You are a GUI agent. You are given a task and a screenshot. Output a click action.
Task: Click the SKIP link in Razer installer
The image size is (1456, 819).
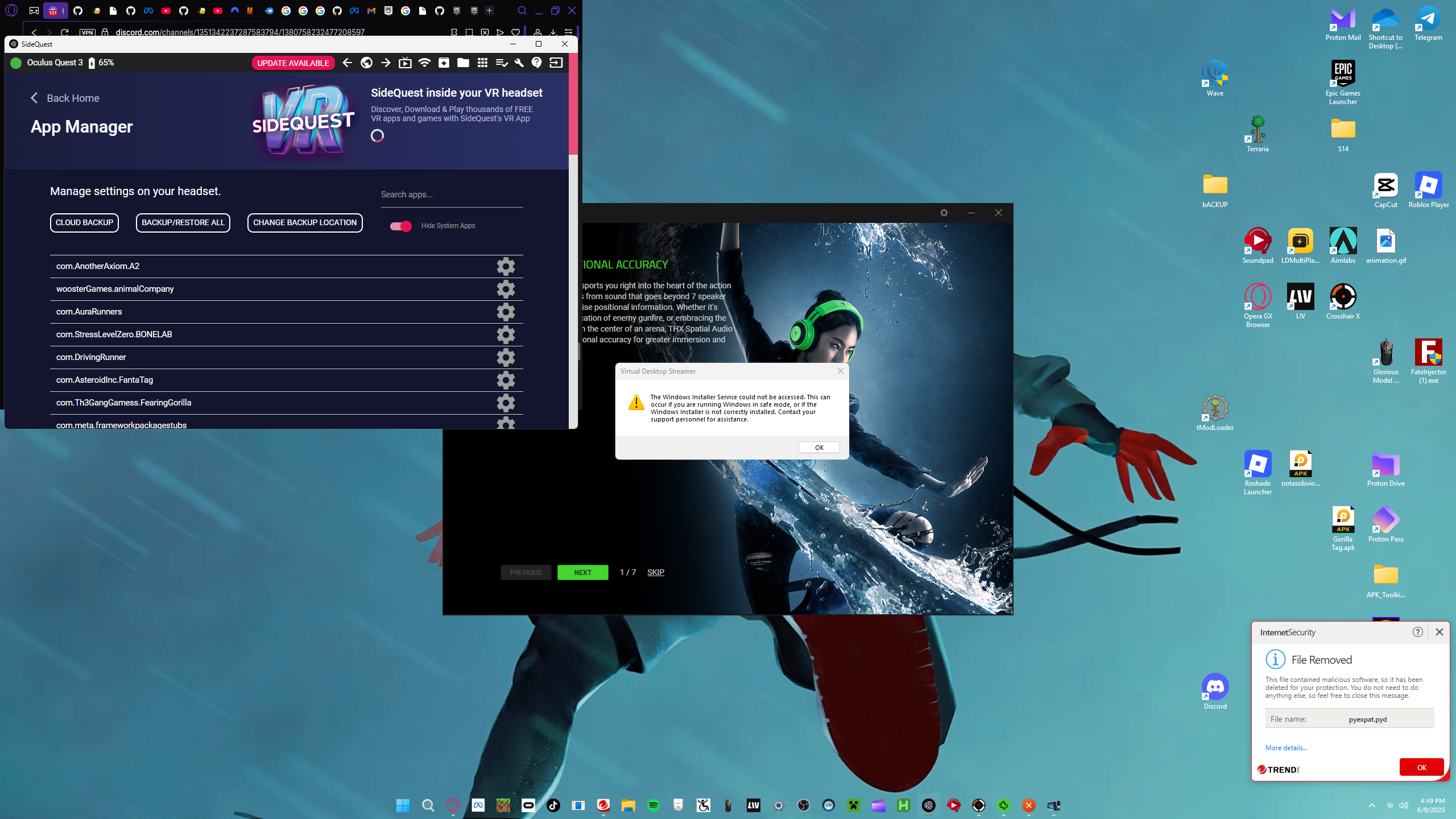[x=655, y=572]
